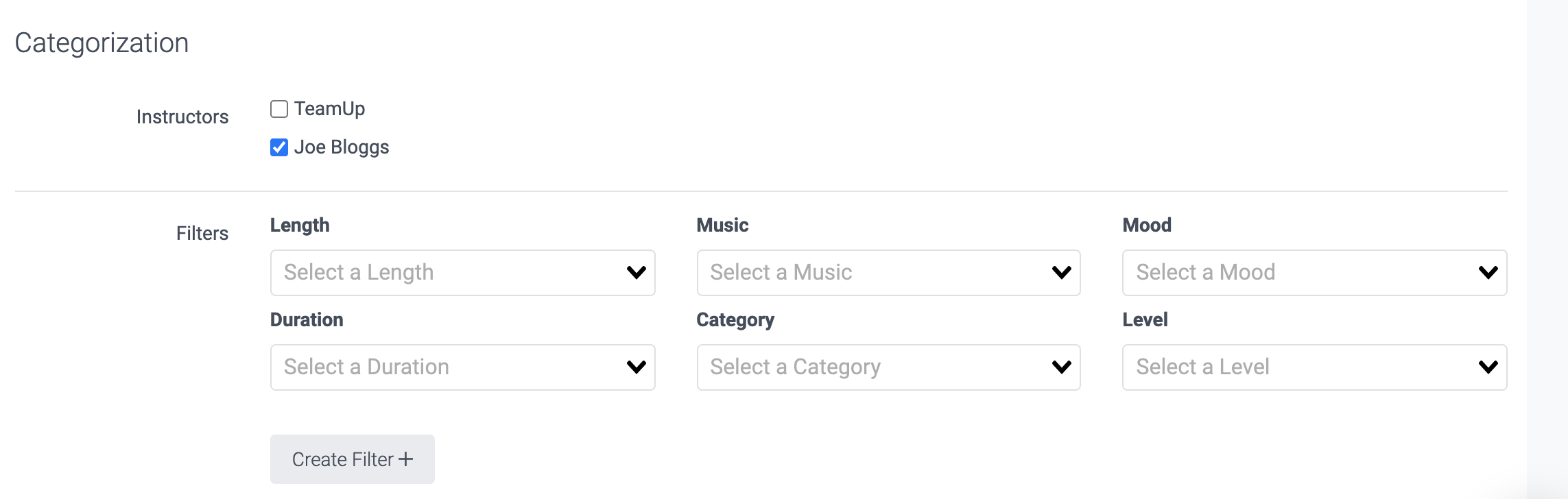Click the TeamUp instructor label text
The image size is (1568, 499).
pyautogui.click(x=329, y=109)
